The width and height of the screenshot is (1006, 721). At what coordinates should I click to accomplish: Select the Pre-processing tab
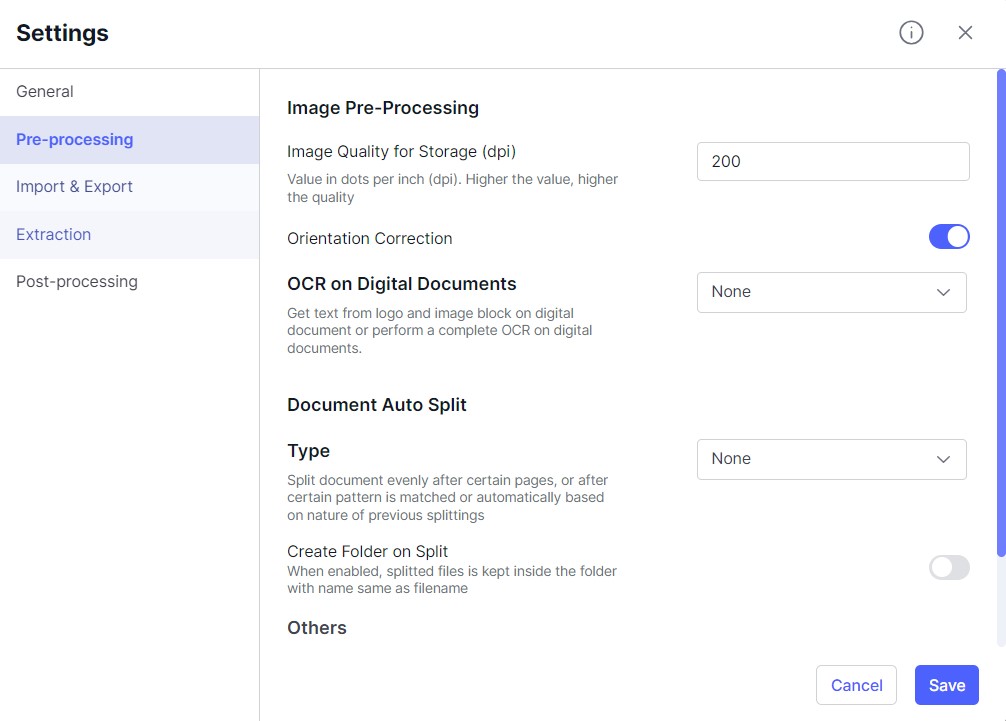(75, 140)
